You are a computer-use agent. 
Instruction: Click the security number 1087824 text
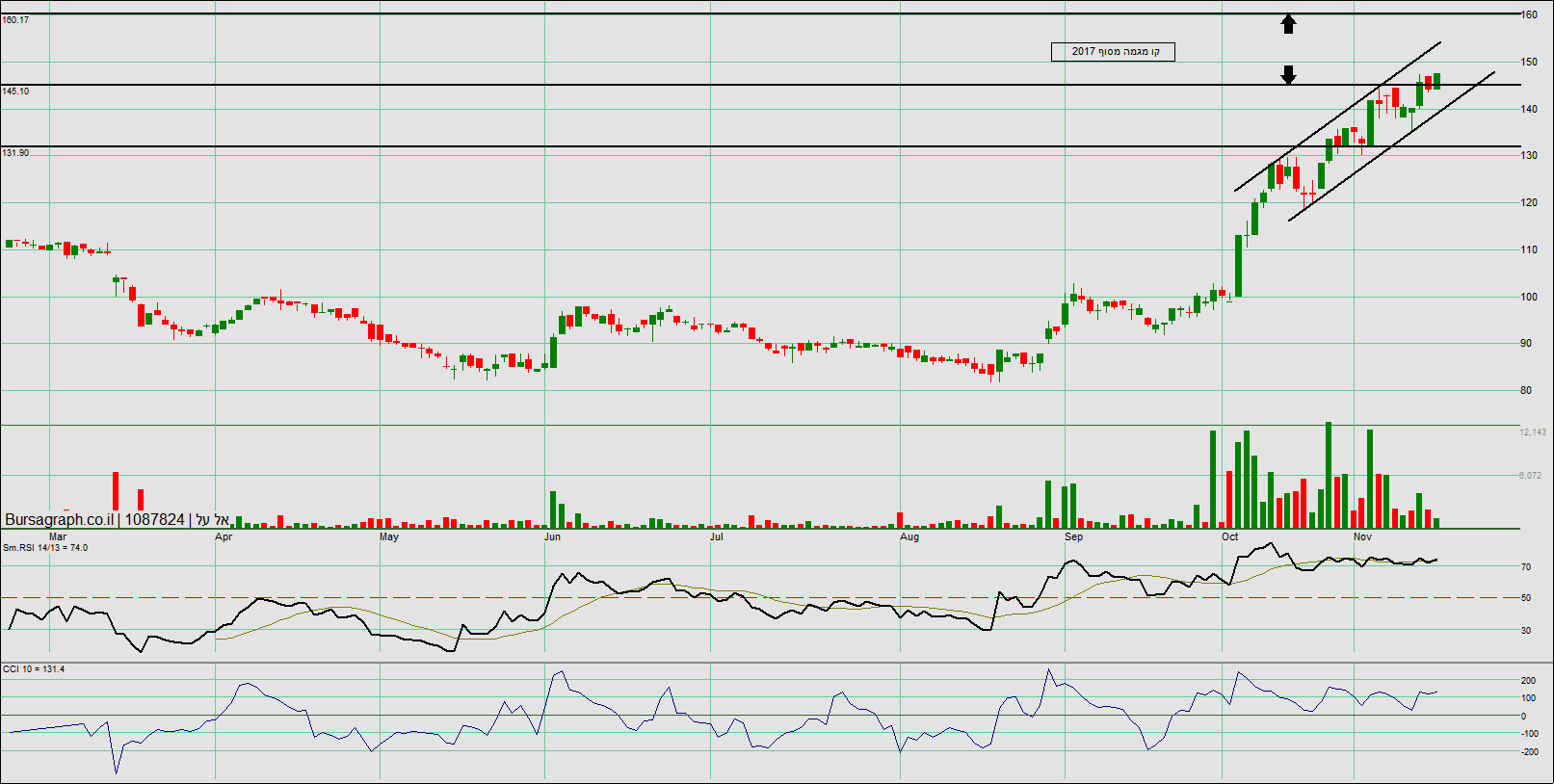154,520
